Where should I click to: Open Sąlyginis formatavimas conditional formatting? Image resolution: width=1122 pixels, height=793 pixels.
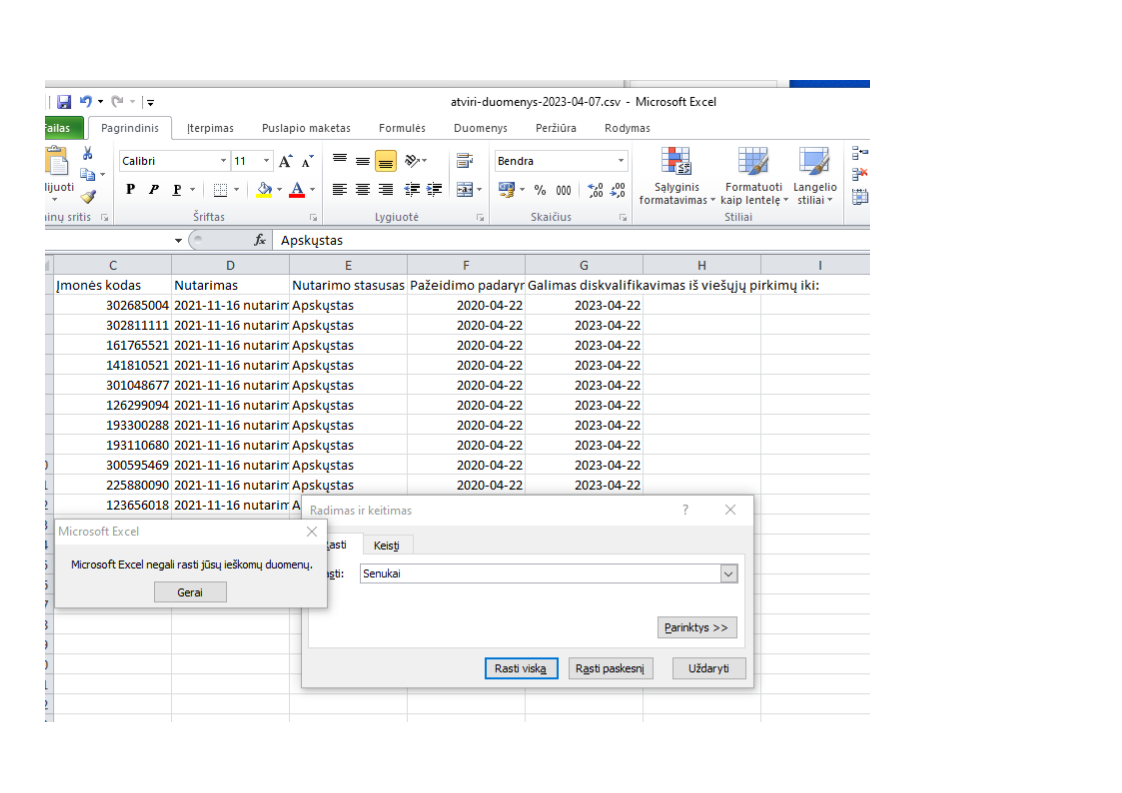[x=678, y=177]
